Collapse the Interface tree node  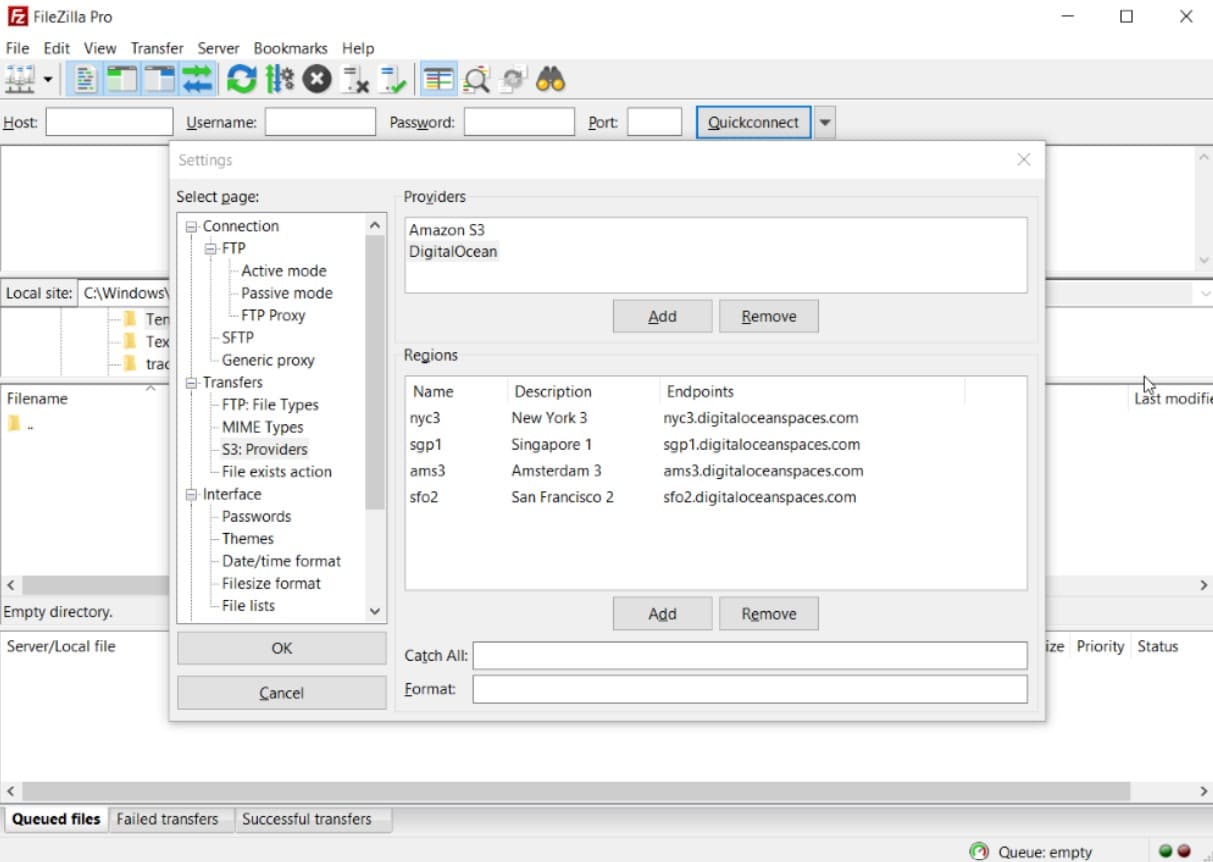pos(192,494)
